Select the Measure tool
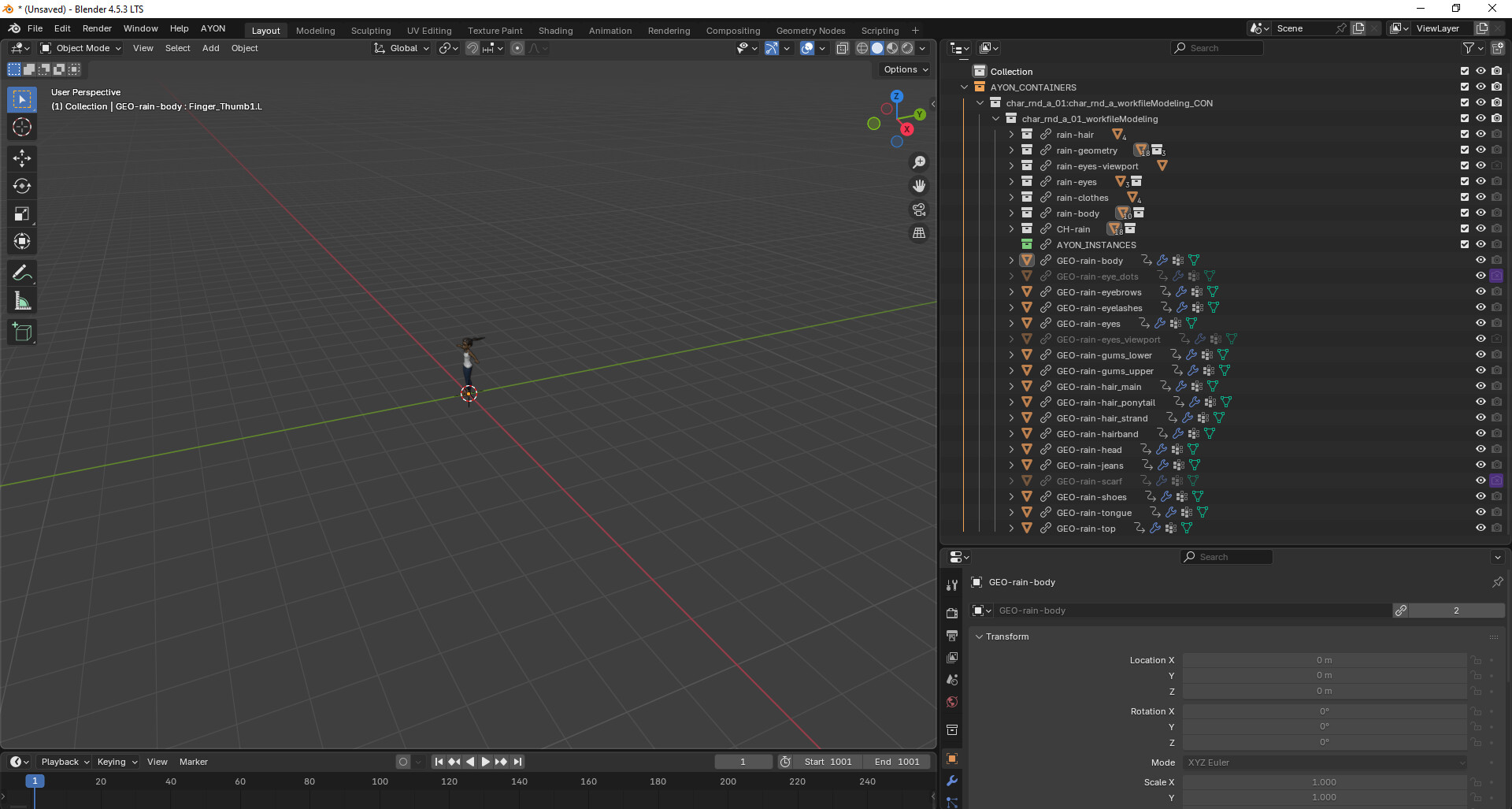 (x=22, y=301)
